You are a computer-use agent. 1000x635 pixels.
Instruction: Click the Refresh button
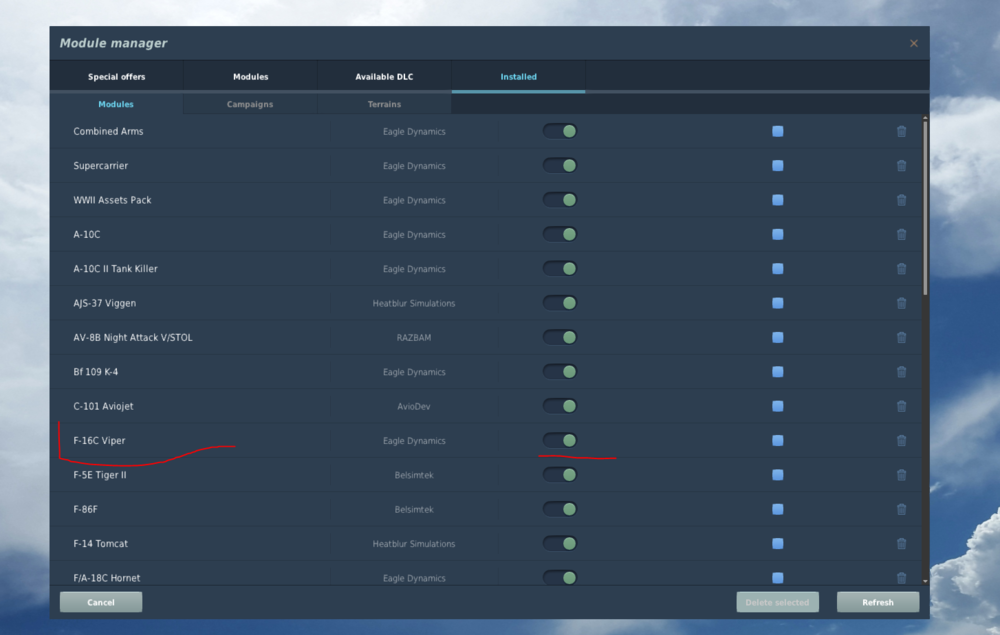click(x=878, y=602)
